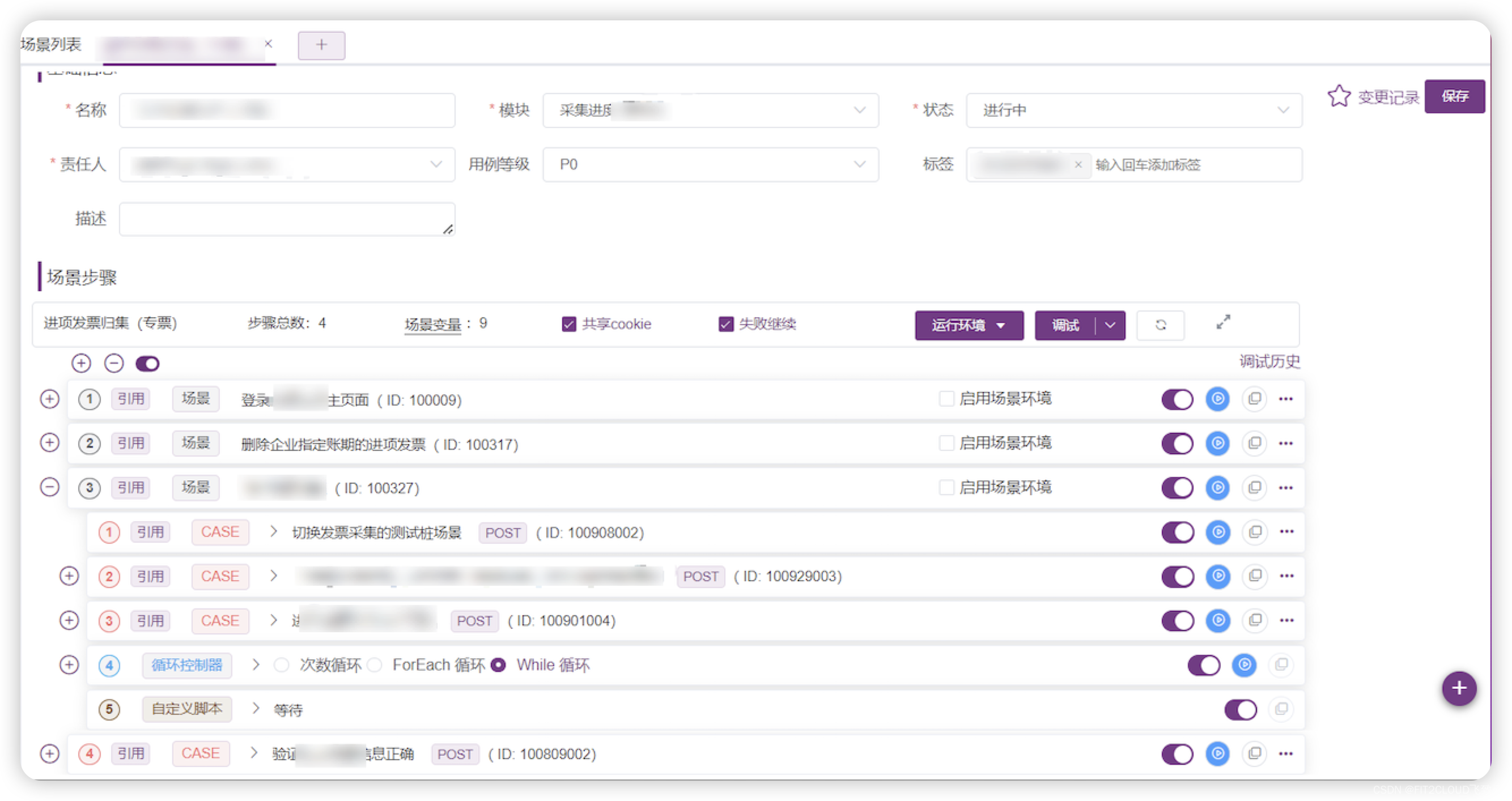Add new step with floating plus button
The image size is (1512, 801).
point(1459,688)
